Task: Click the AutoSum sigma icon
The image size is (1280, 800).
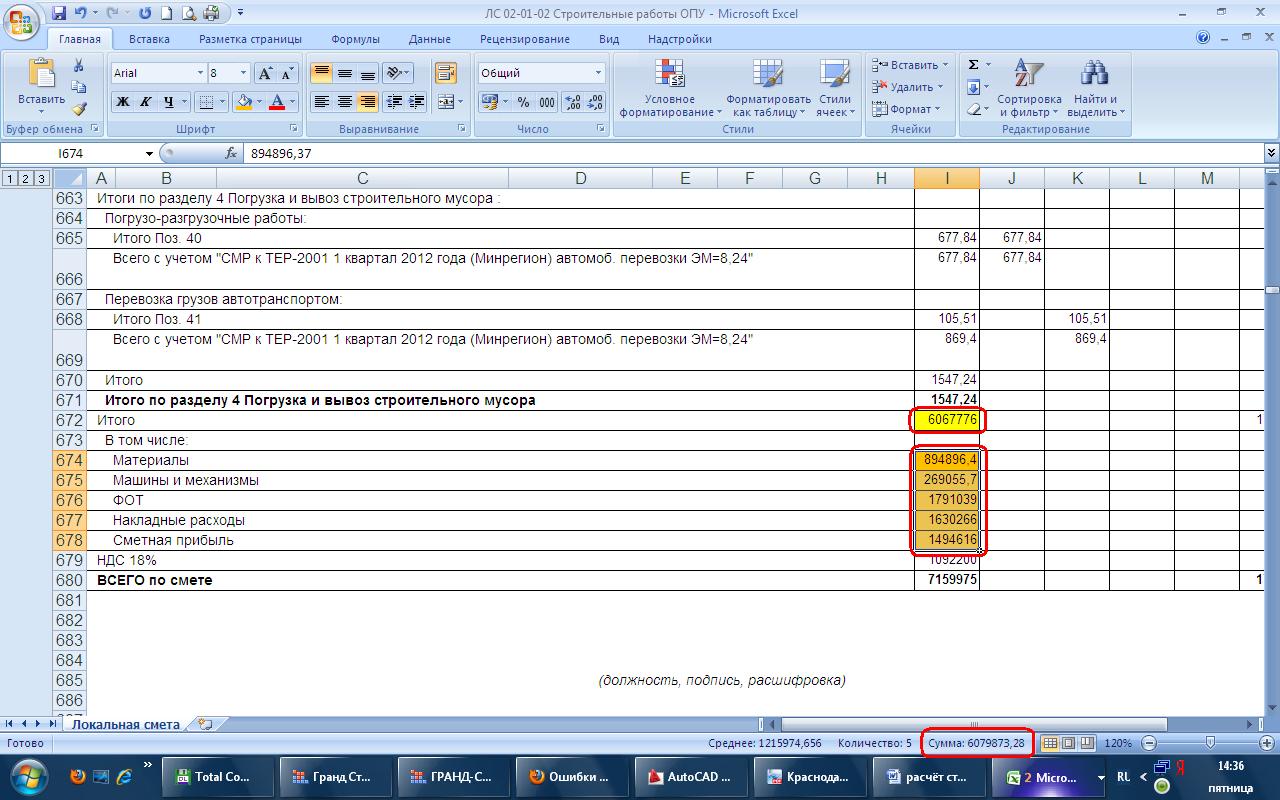Action: pyautogui.click(x=973, y=64)
